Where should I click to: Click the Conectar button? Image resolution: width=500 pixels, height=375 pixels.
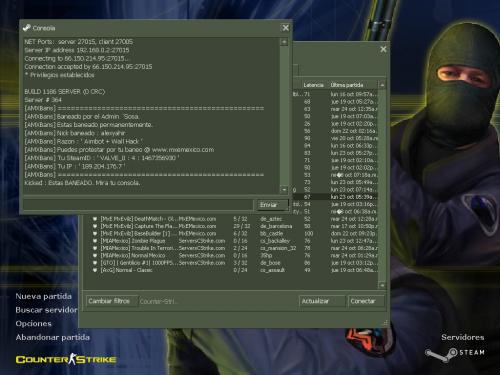pyautogui.click(x=366, y=301)
